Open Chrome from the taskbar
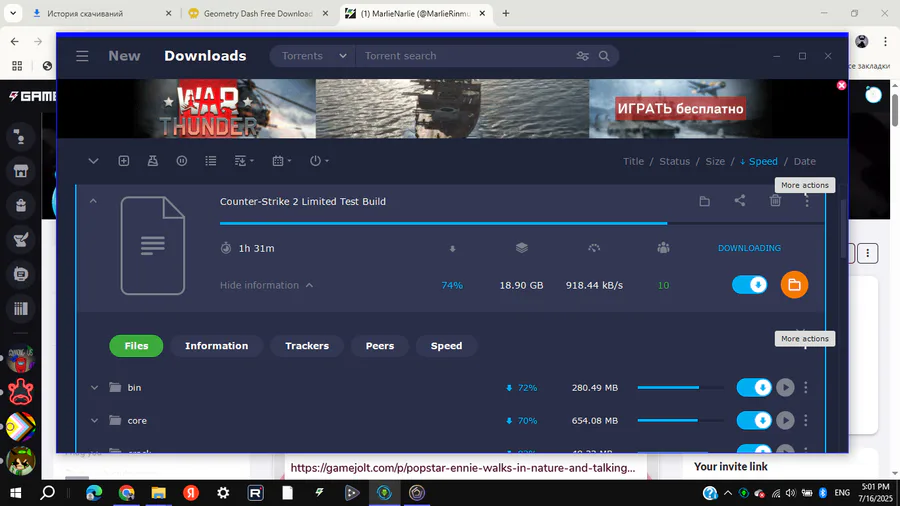 pyautogui.click(x=126, y=493)
